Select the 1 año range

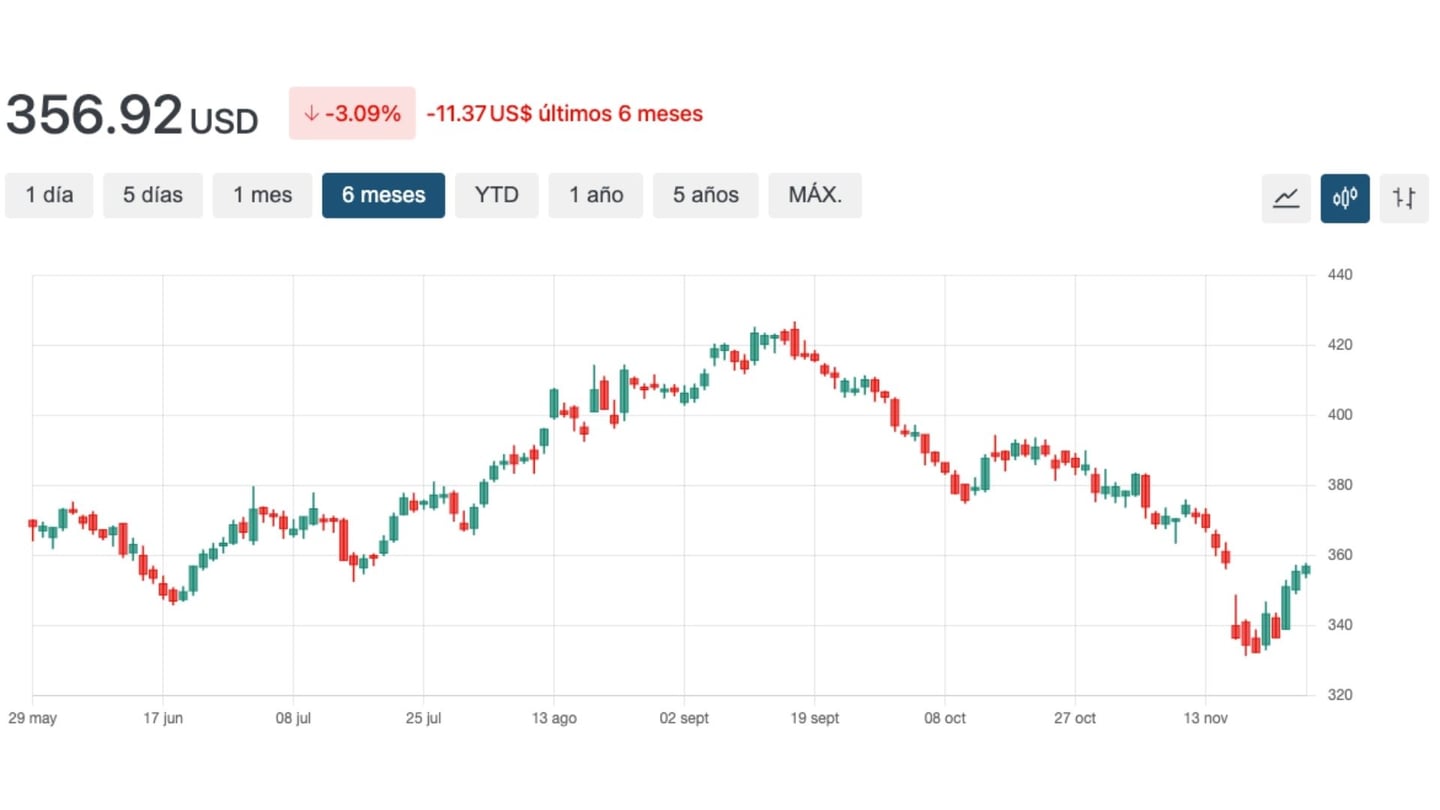(x=596, y=195)
